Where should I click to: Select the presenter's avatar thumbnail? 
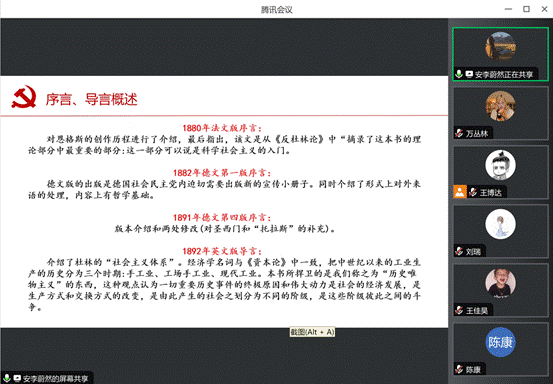tap(500, 47)
